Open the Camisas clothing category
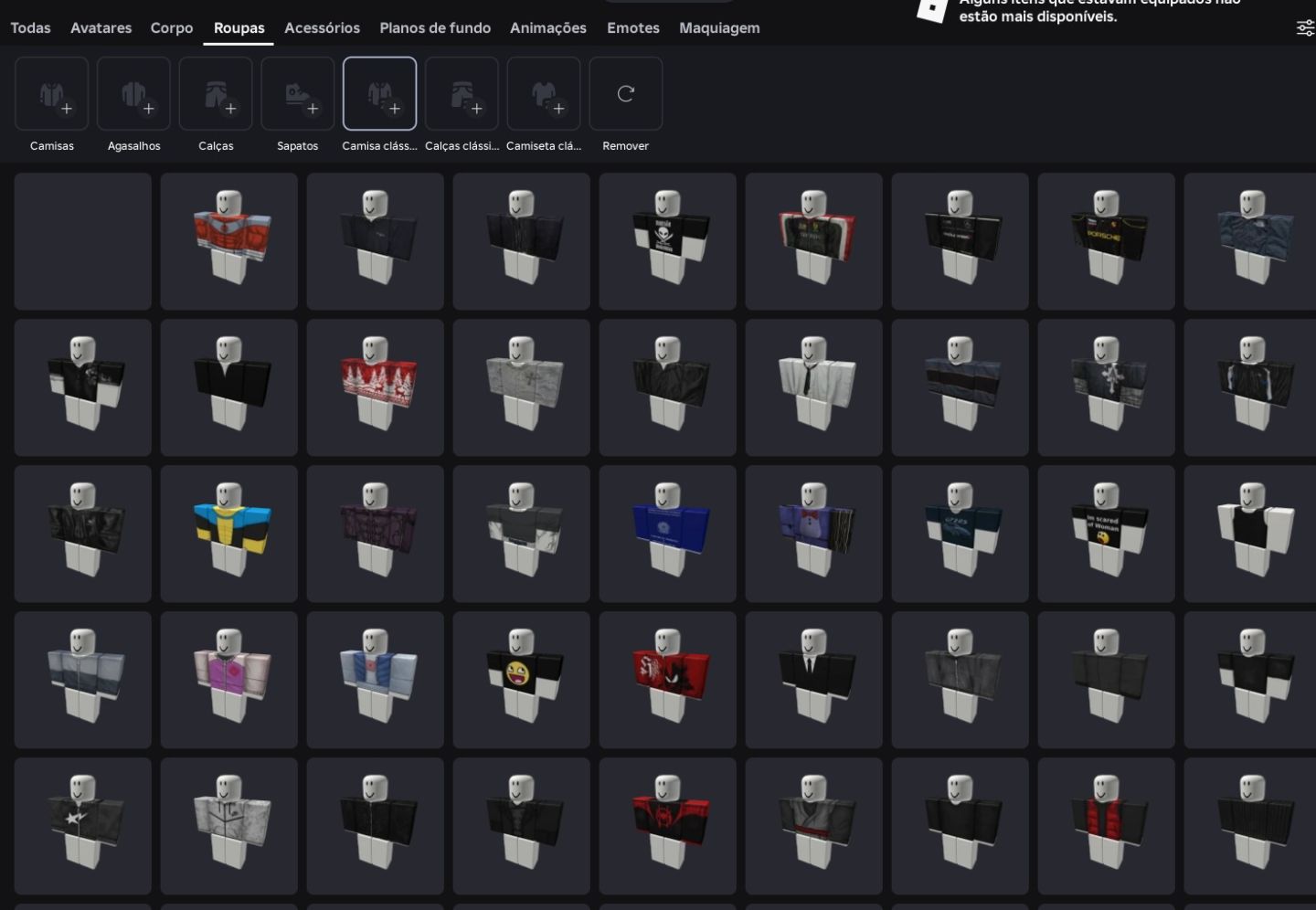1316x910 pixels. 51,94
